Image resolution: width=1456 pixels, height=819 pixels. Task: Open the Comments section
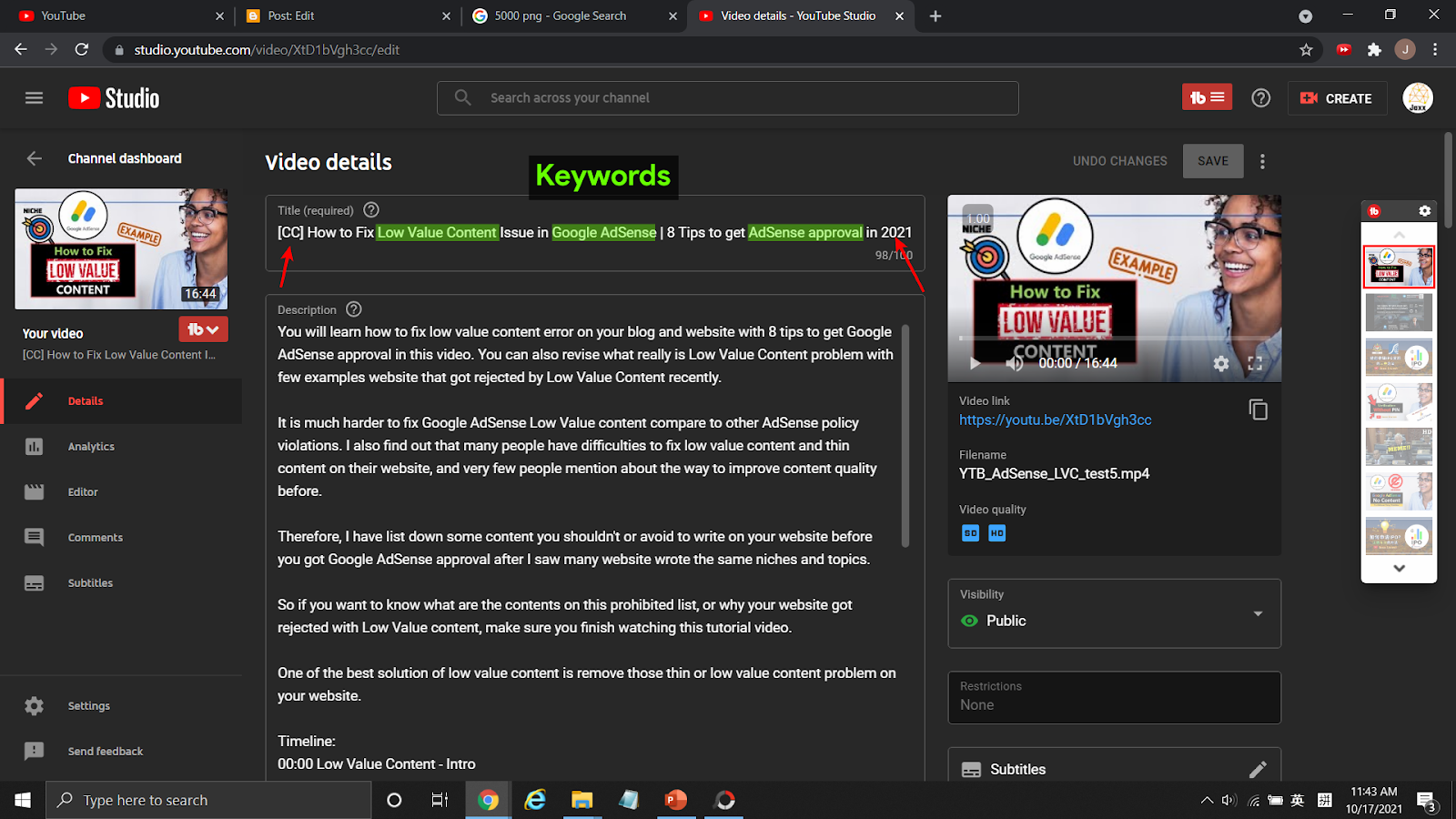click(x=121, y=538)
